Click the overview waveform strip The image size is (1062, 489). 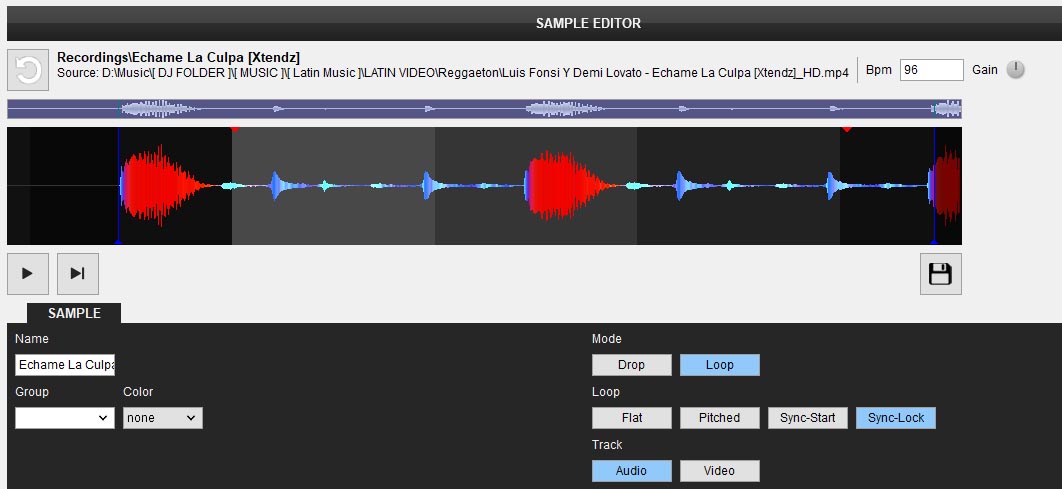[484, 108]
